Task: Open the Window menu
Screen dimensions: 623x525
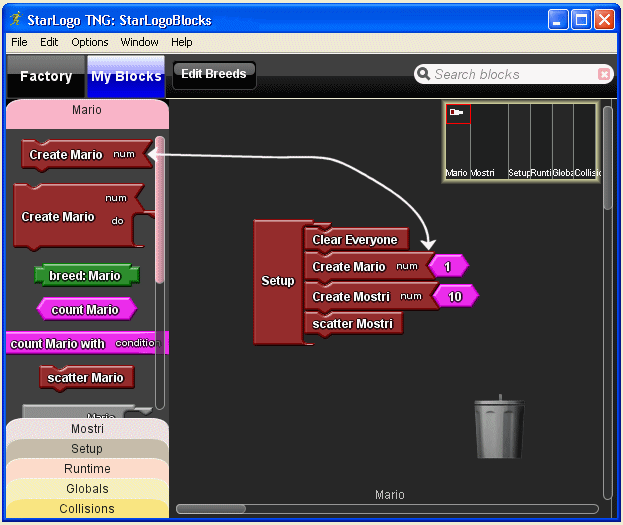Action: pyautogui.click(x=139, y=42)
